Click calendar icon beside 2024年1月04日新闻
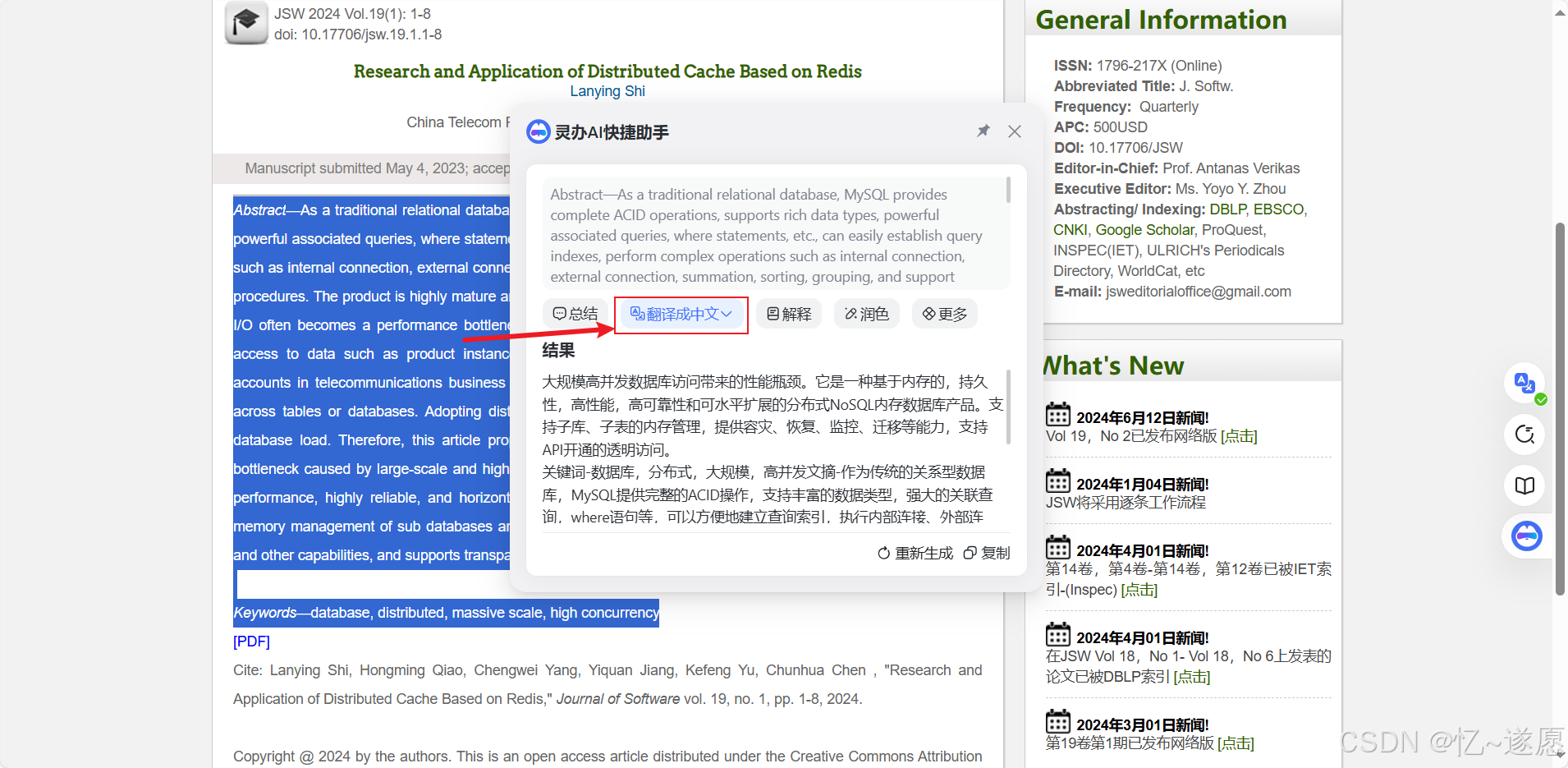The image size is (1568, 768). point(1058,481)
